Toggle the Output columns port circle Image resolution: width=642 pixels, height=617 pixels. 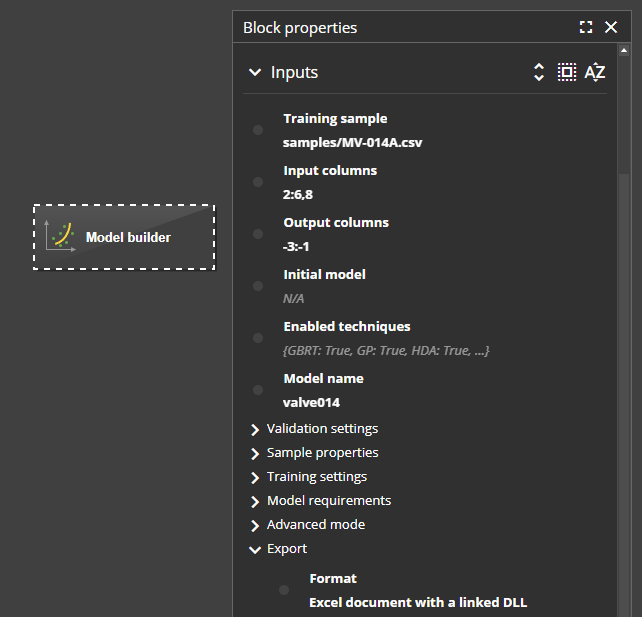click(258, 234)
